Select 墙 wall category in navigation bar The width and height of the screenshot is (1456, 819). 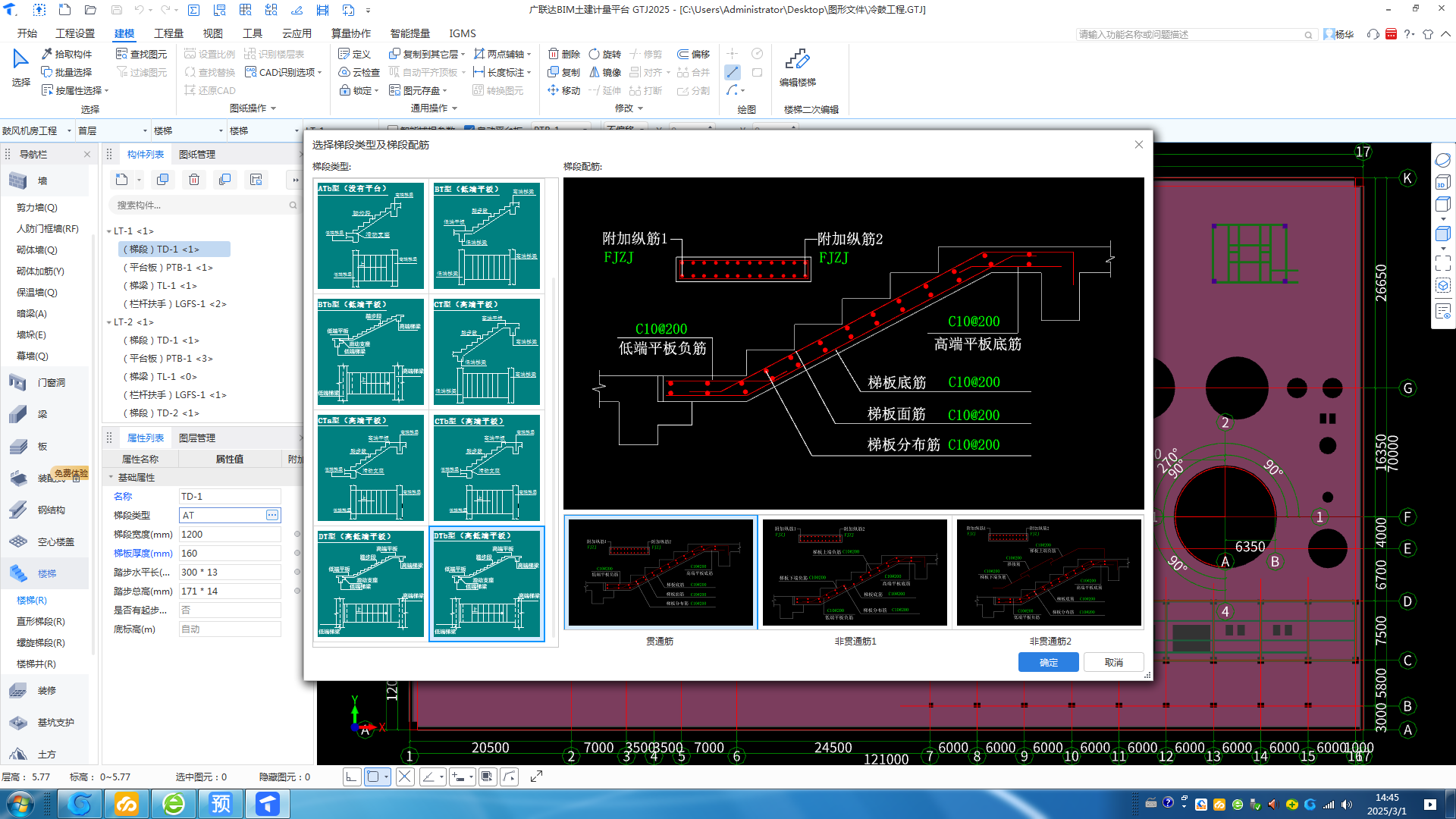coord(45,180)
